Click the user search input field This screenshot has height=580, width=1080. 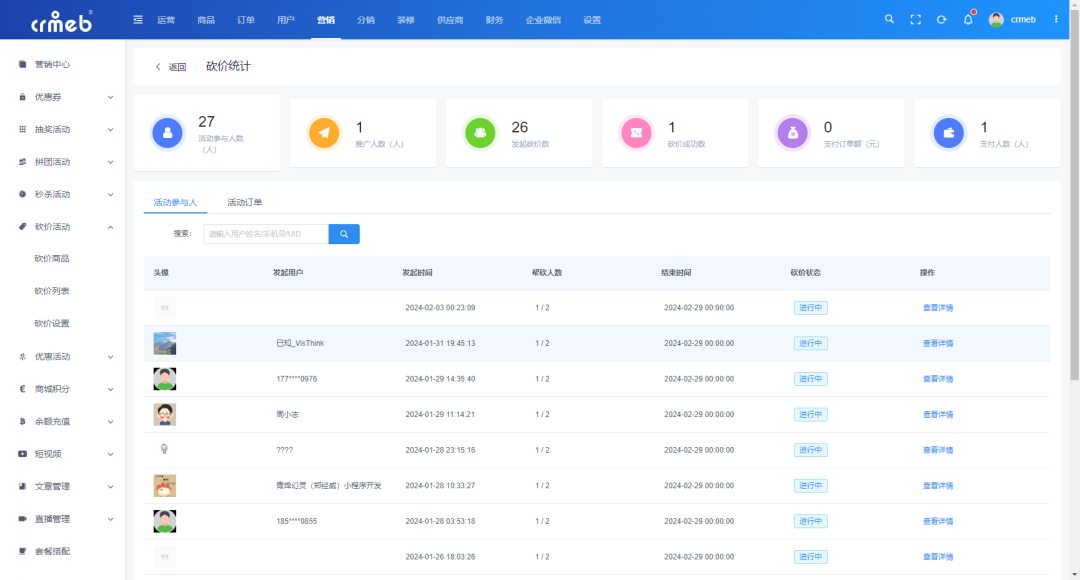coord(265,234)
